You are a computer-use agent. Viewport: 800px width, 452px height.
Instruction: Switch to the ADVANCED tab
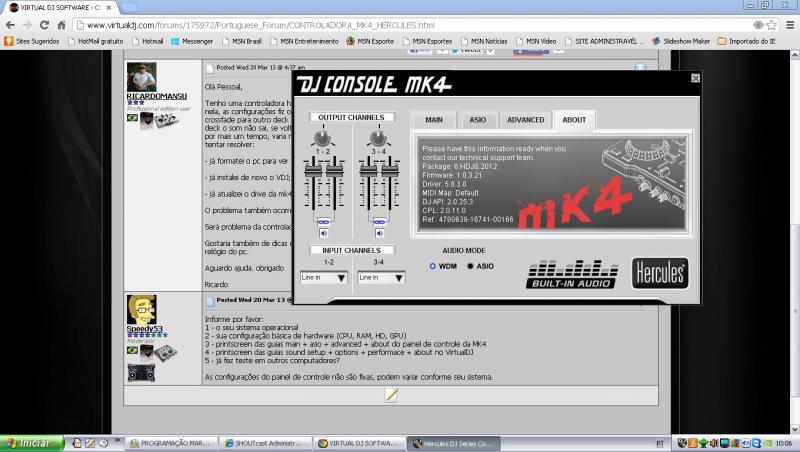526,120
